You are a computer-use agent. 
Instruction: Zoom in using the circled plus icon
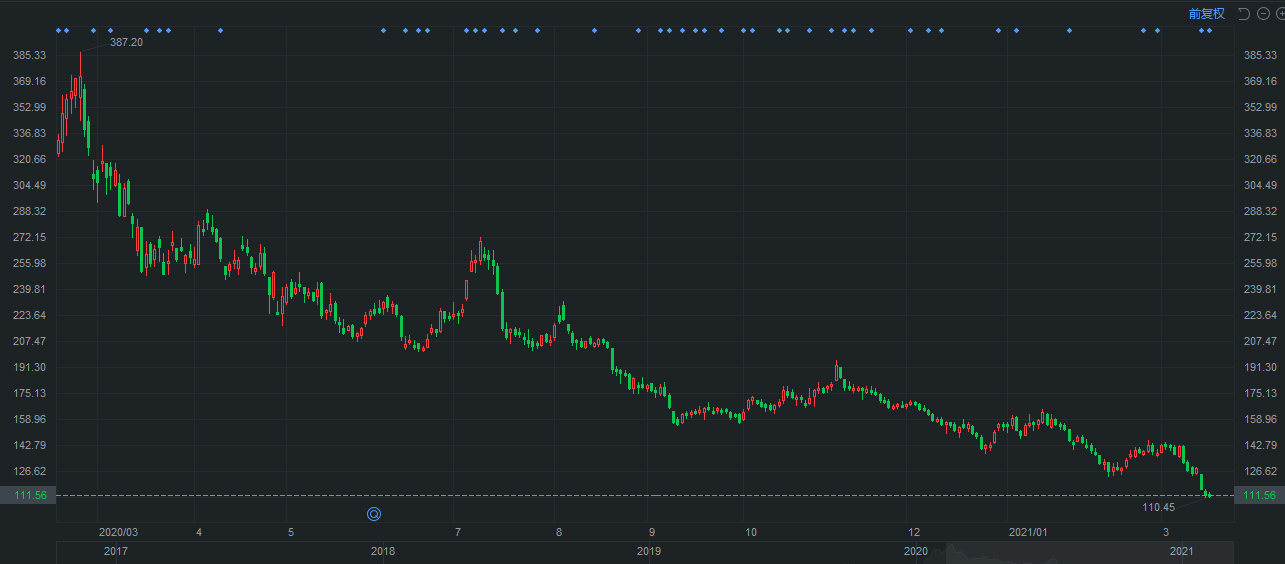1281,13
